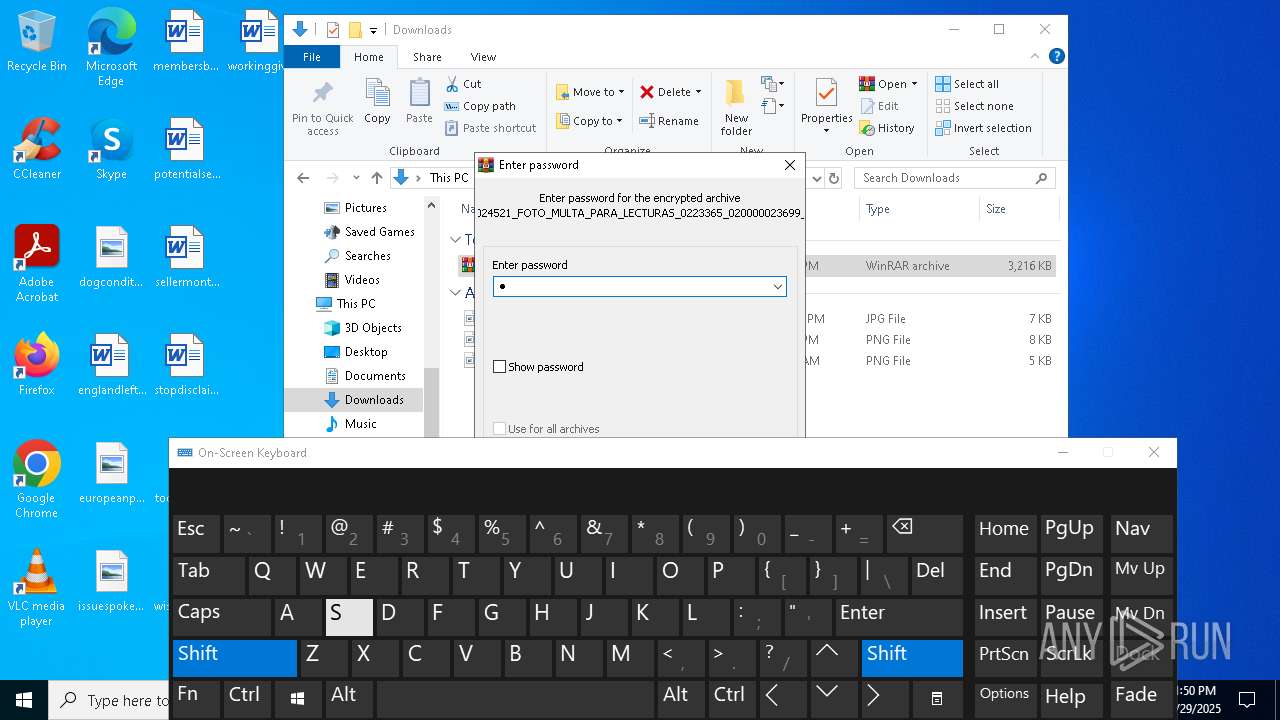Click Paste shortcut in ribbon
Screen dimensions: 1280x720
coord(491,128)
